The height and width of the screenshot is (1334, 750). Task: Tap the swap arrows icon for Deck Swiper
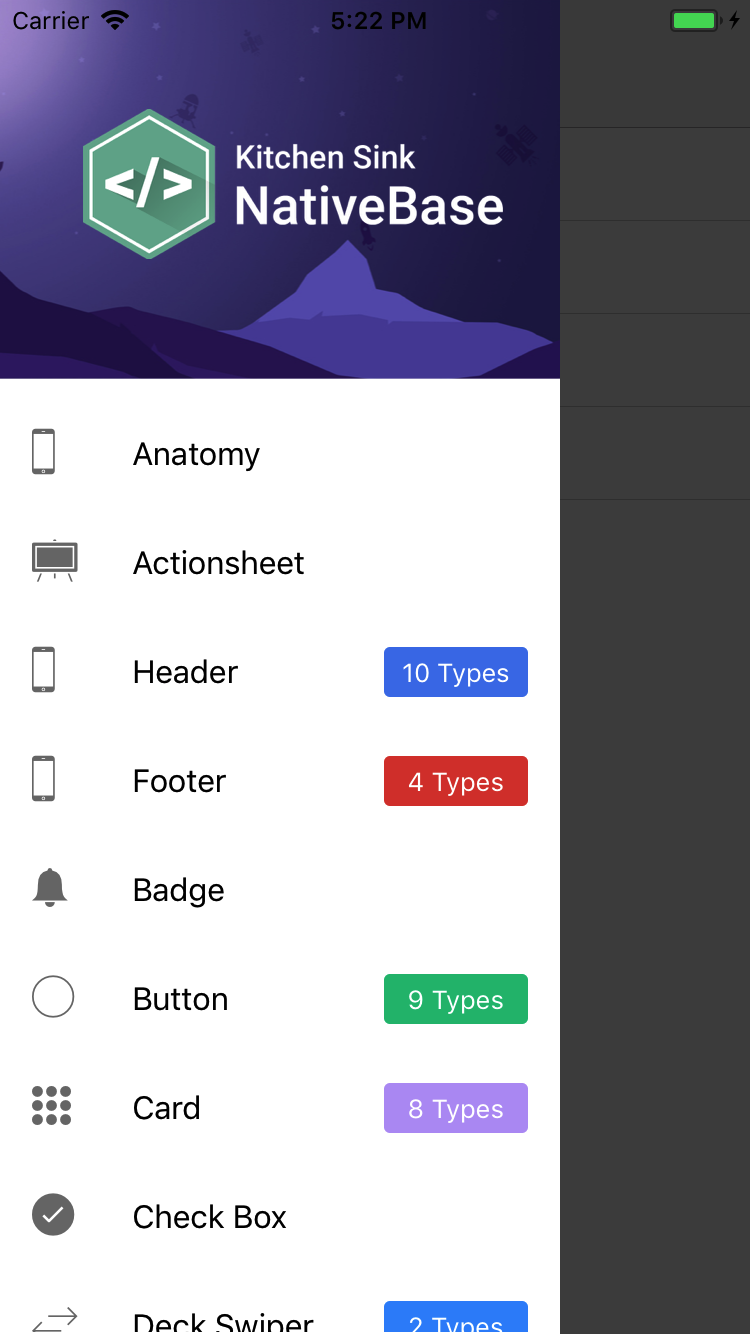coord(54,1320)
